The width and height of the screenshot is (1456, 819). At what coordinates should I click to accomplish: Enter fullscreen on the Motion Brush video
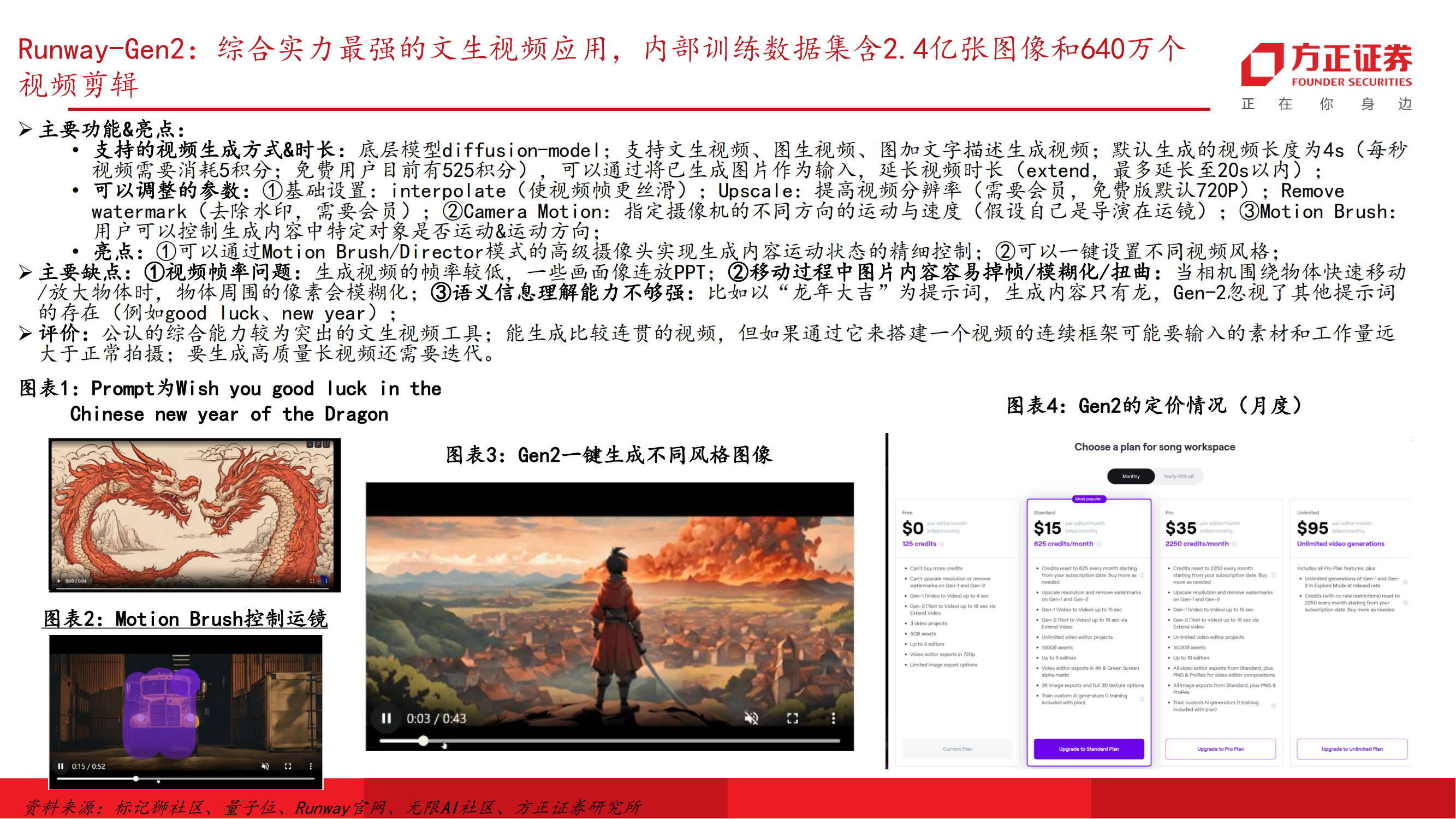click(x=288, y=767)
